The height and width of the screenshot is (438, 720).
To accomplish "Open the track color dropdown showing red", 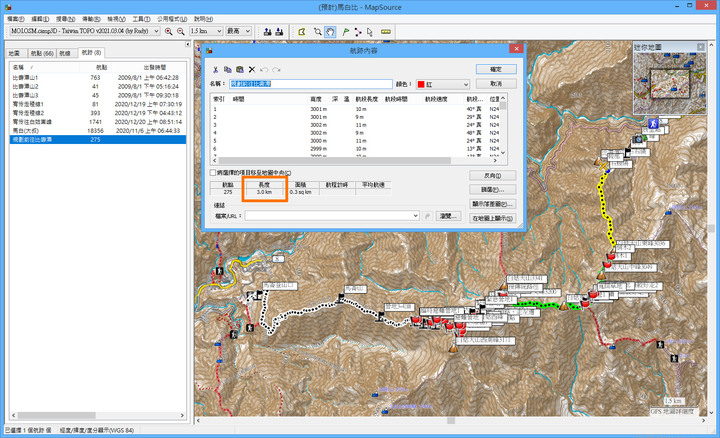I will [466, 84].
